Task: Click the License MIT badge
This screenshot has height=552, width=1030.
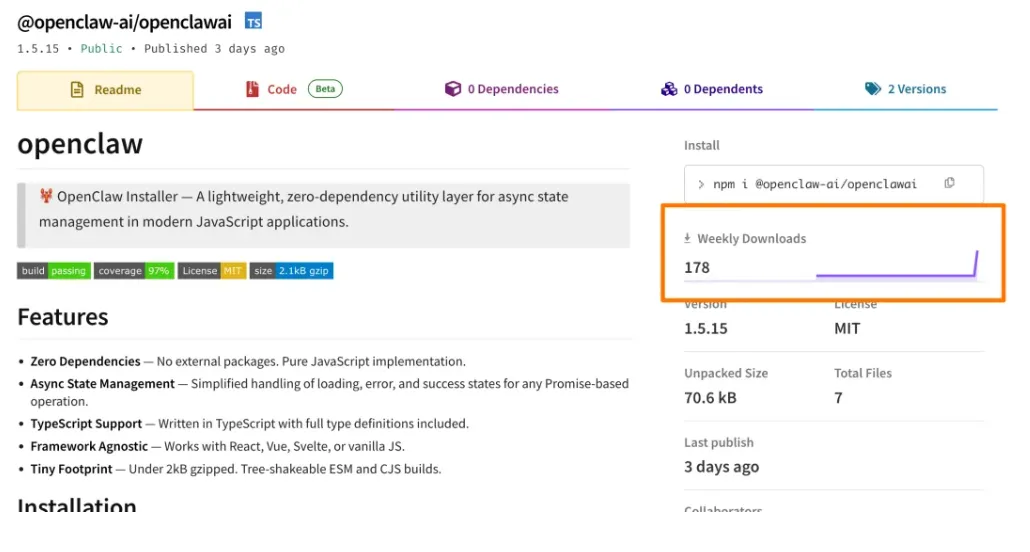Action: tap(212, 271)
